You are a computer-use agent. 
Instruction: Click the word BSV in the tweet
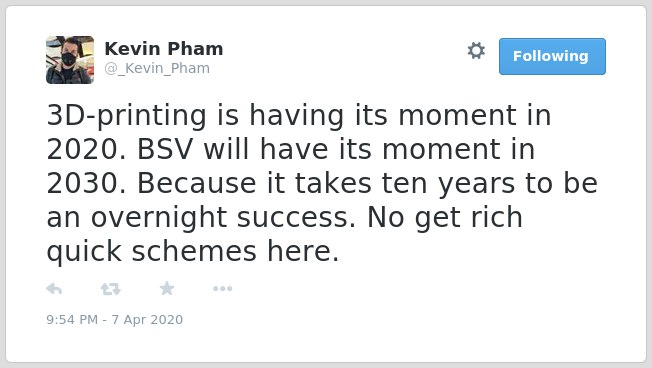[x=165, y=149]
